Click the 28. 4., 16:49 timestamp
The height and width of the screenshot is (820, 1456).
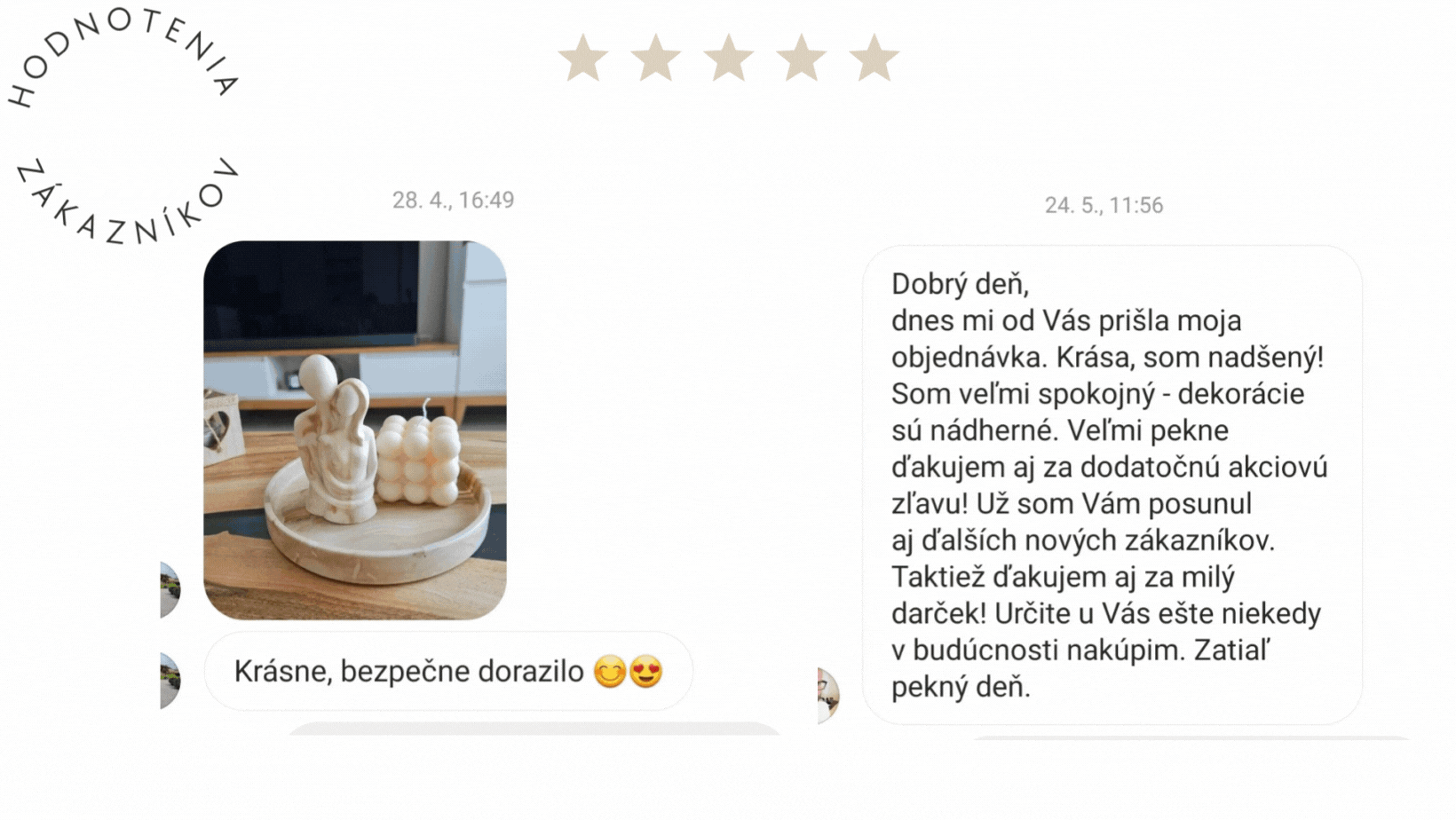pyautogui.click(x=453, y=201)
